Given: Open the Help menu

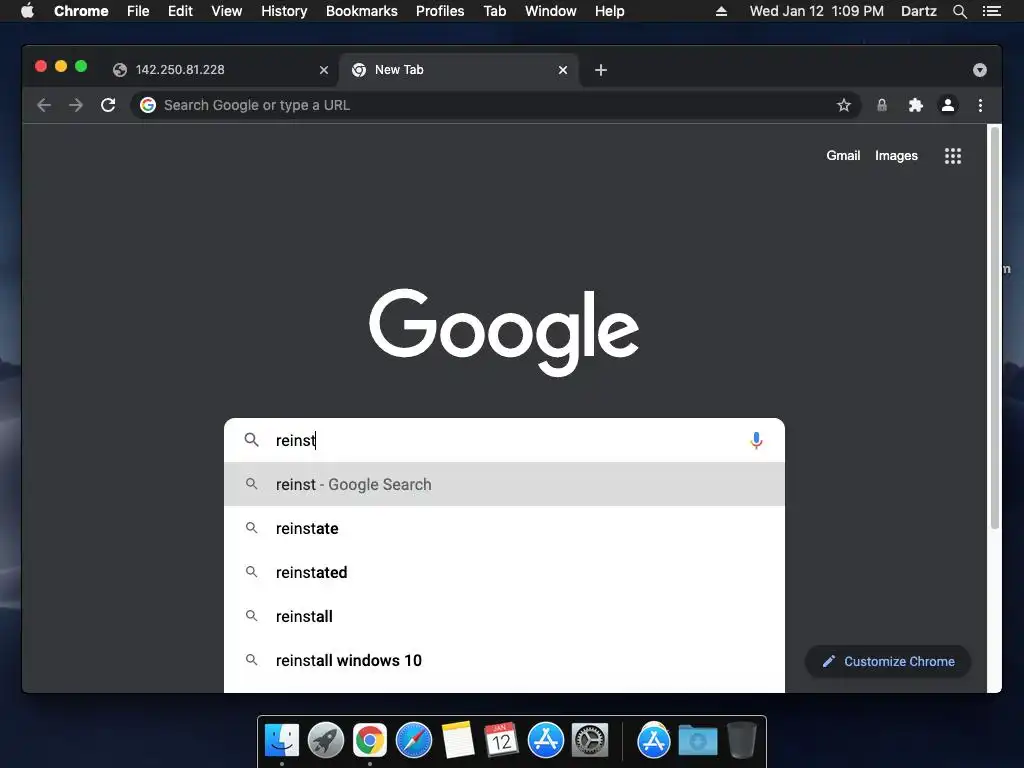Looking at the screenshot, I should 609,11.
